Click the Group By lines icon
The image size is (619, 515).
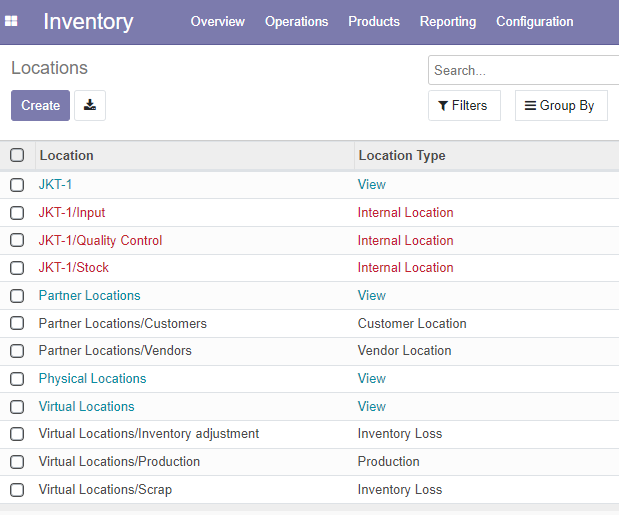(530, 105)
